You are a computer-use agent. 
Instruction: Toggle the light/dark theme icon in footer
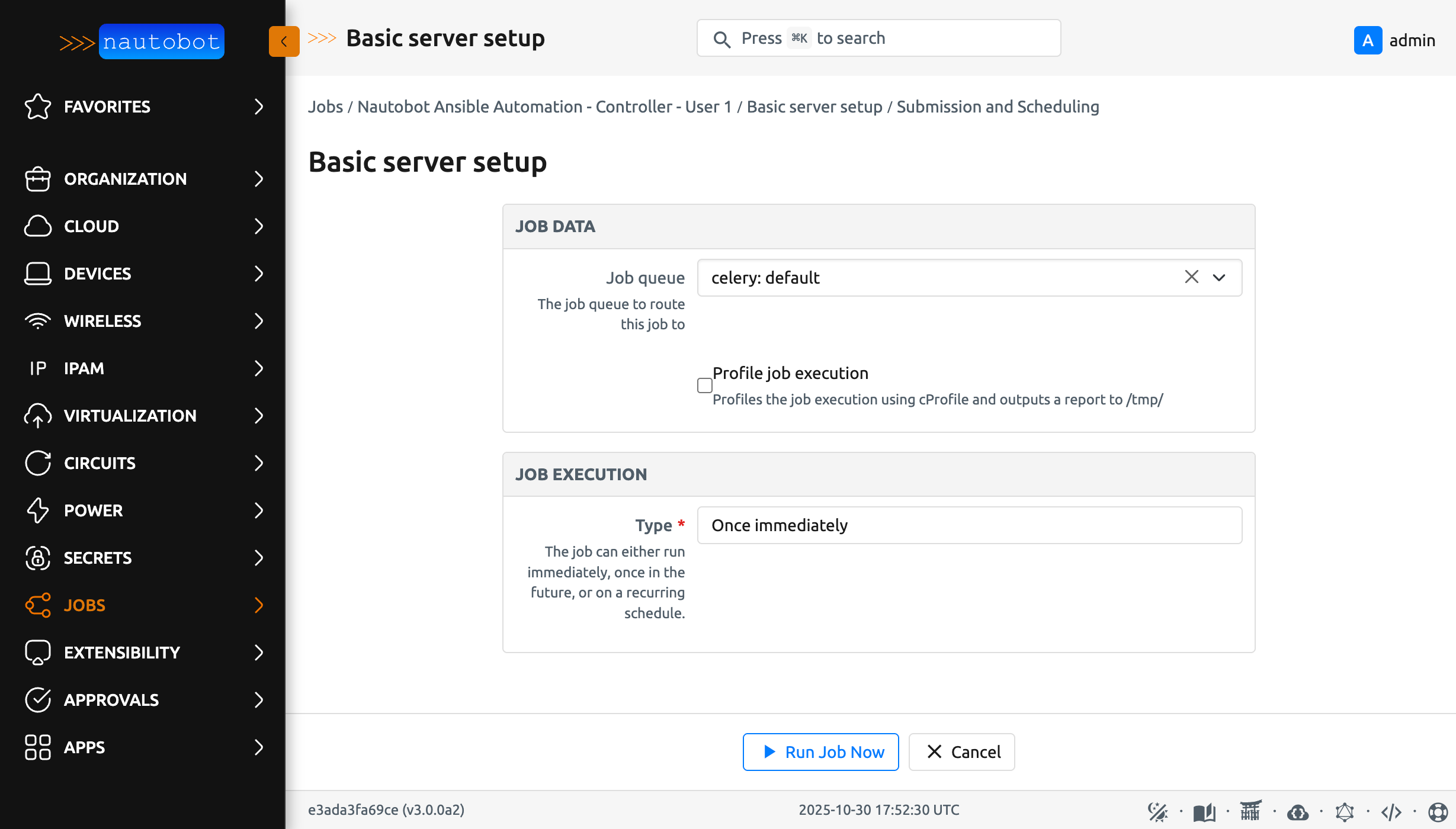pos(1157,812)
